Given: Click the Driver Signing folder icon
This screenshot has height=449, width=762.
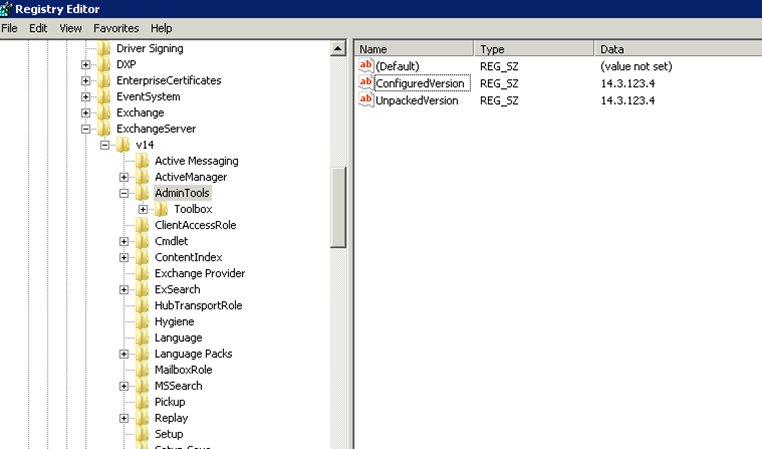Looking at the screenshot, I should click(x=104, y=48).
